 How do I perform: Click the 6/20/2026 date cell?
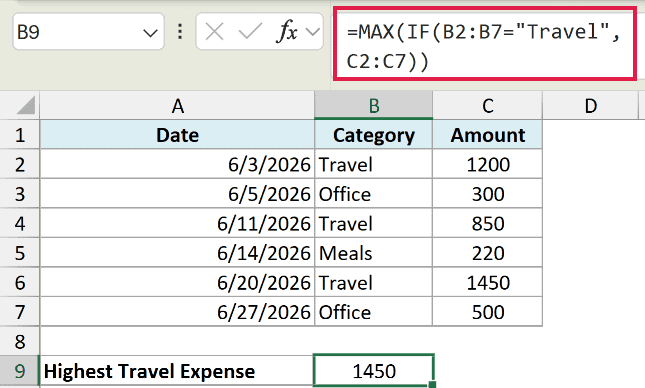(x=177, y=283)
